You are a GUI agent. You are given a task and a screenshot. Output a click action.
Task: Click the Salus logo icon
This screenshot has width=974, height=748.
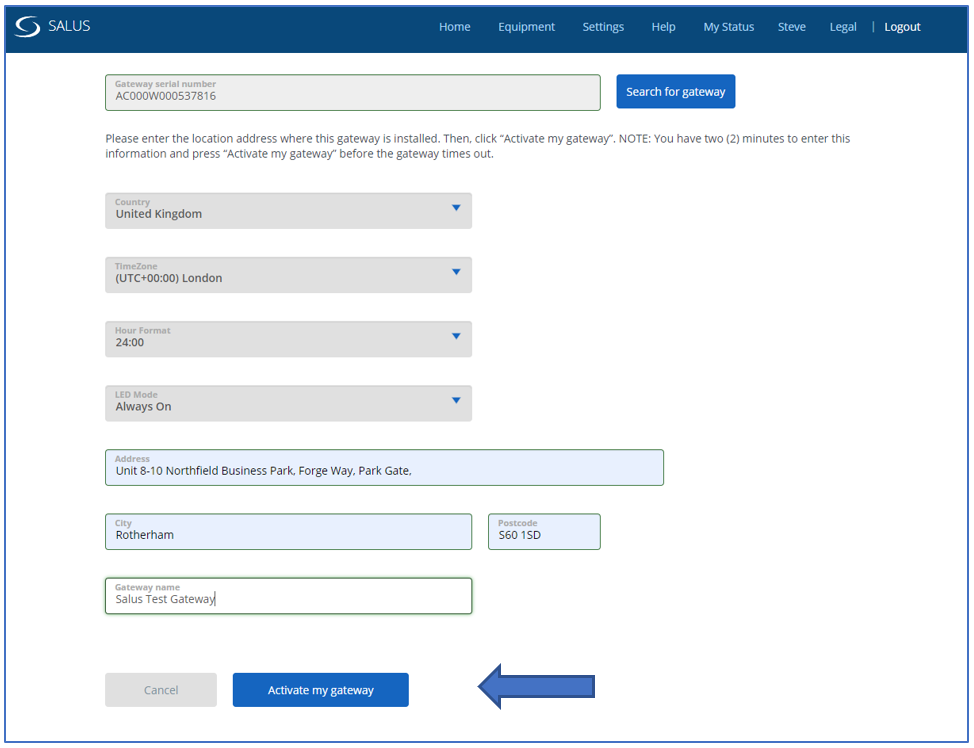tap(28, 27)
